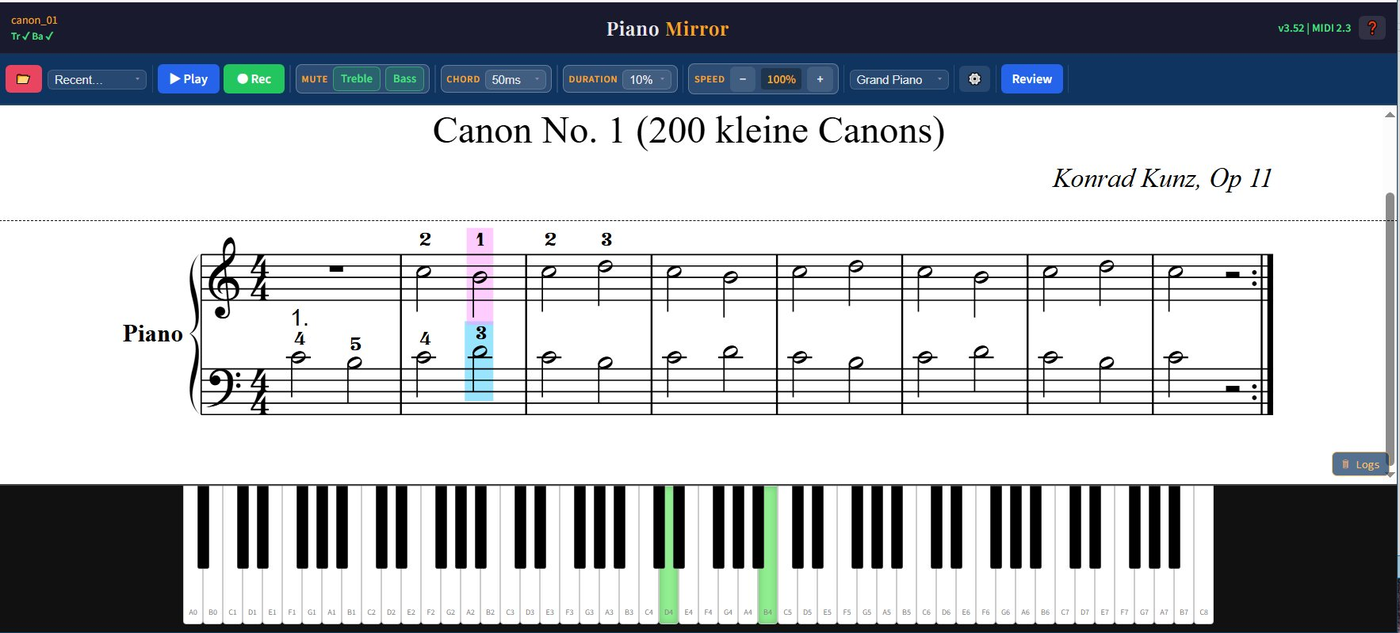Open help with the question mark icon
1400x633 pixels.
tap(1372, 28)
